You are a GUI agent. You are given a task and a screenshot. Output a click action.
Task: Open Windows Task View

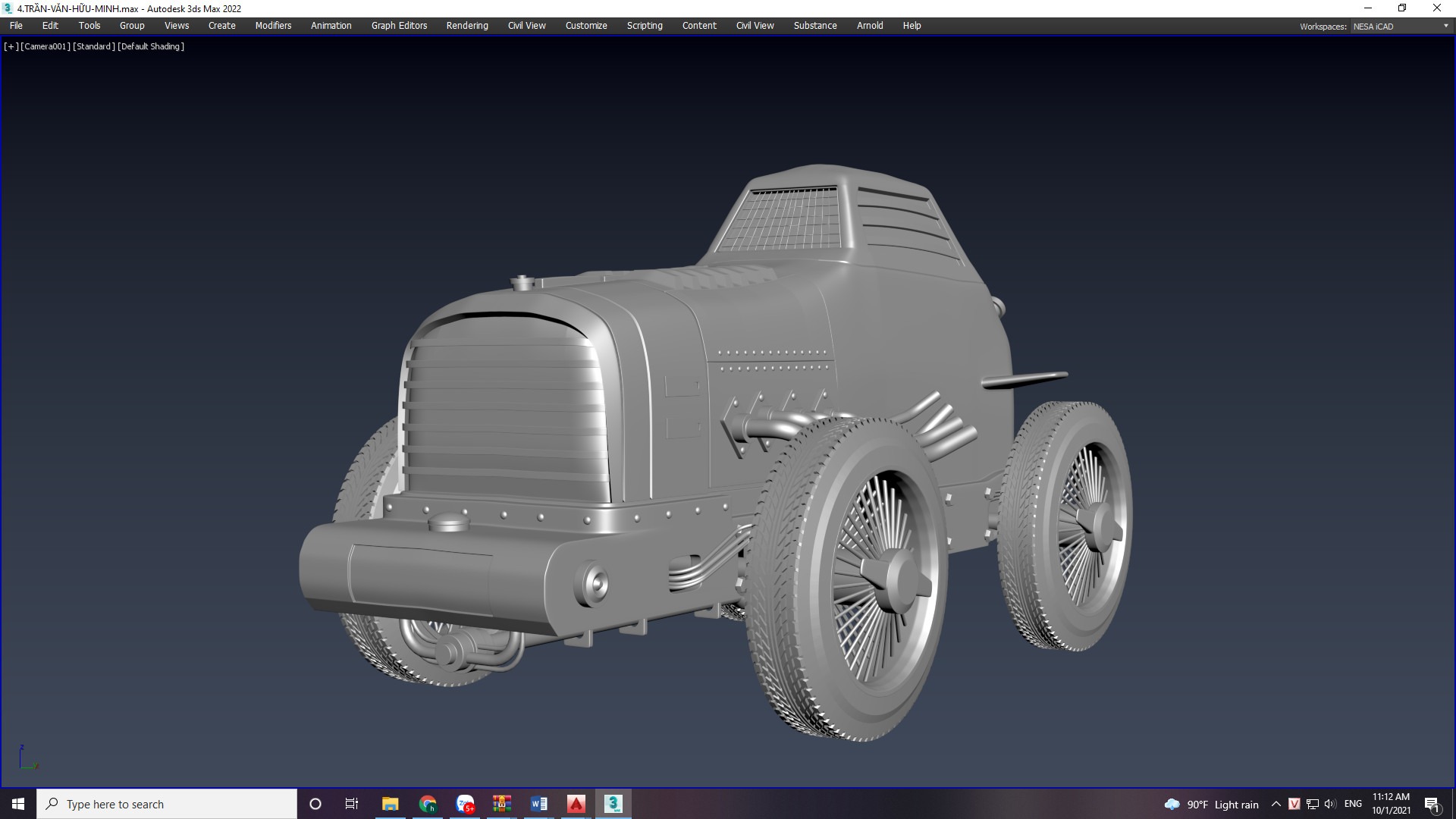352,804
